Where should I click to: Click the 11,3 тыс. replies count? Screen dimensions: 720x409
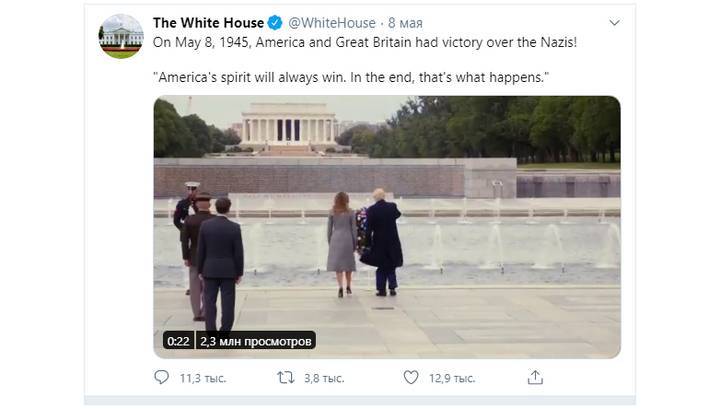click(x=202, y=378)
